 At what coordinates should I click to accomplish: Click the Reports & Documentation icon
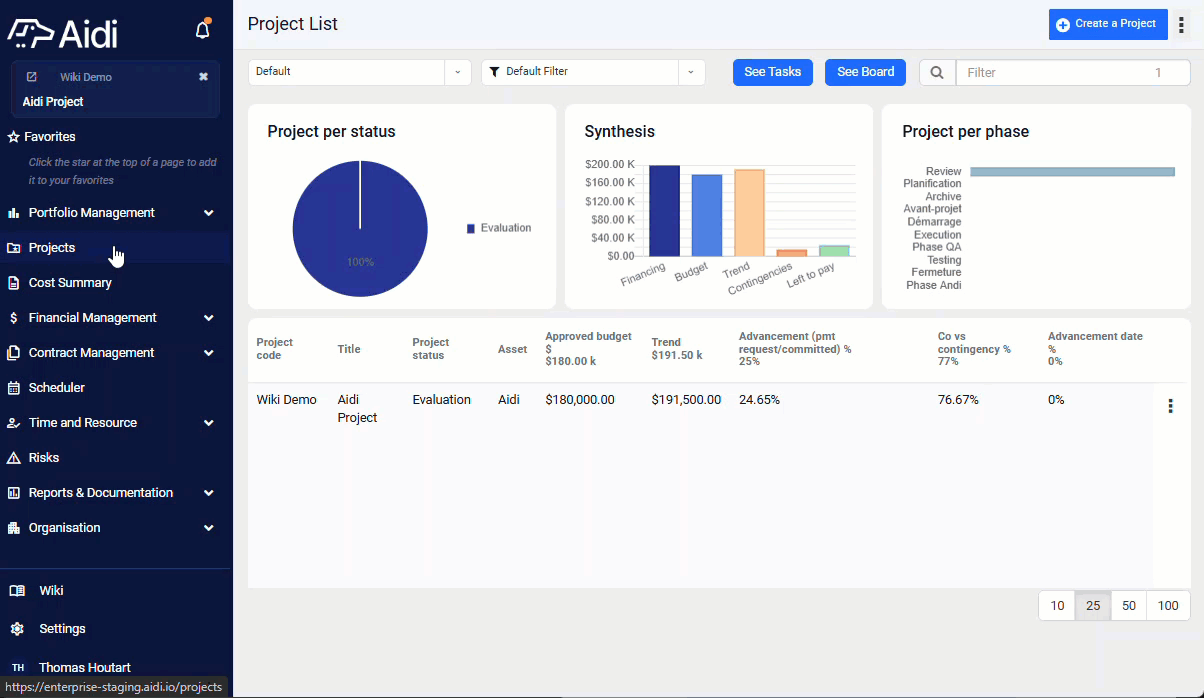click(x=14, y=493)
